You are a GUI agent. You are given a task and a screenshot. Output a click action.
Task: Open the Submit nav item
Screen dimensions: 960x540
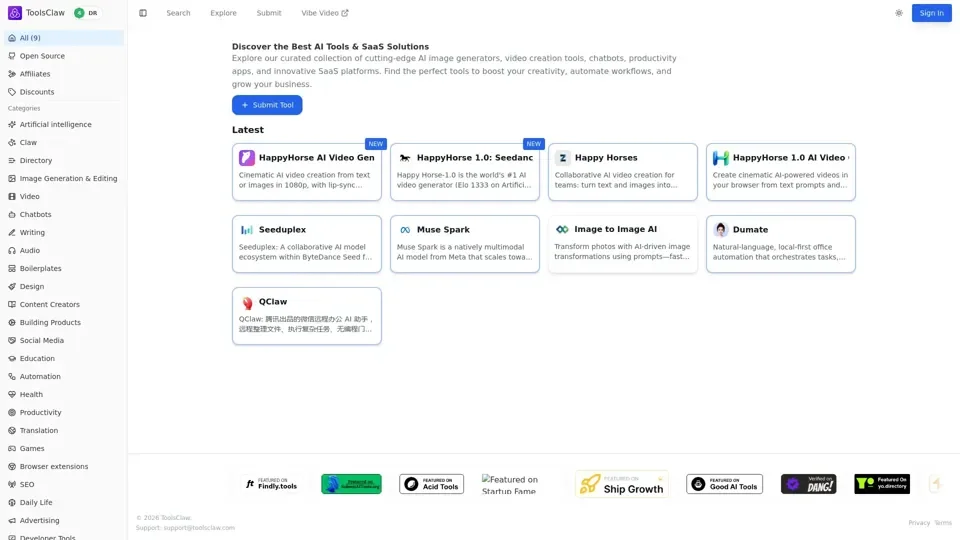click(x=269, y=13)
